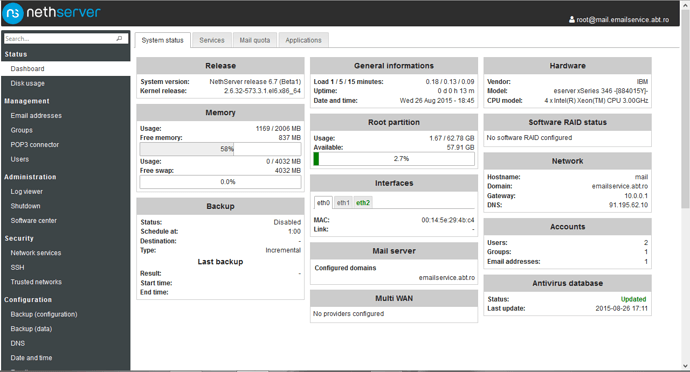Click the Uptime value 0 d 0 h 13 m
The image size is (690, 372).
point(456,91)
